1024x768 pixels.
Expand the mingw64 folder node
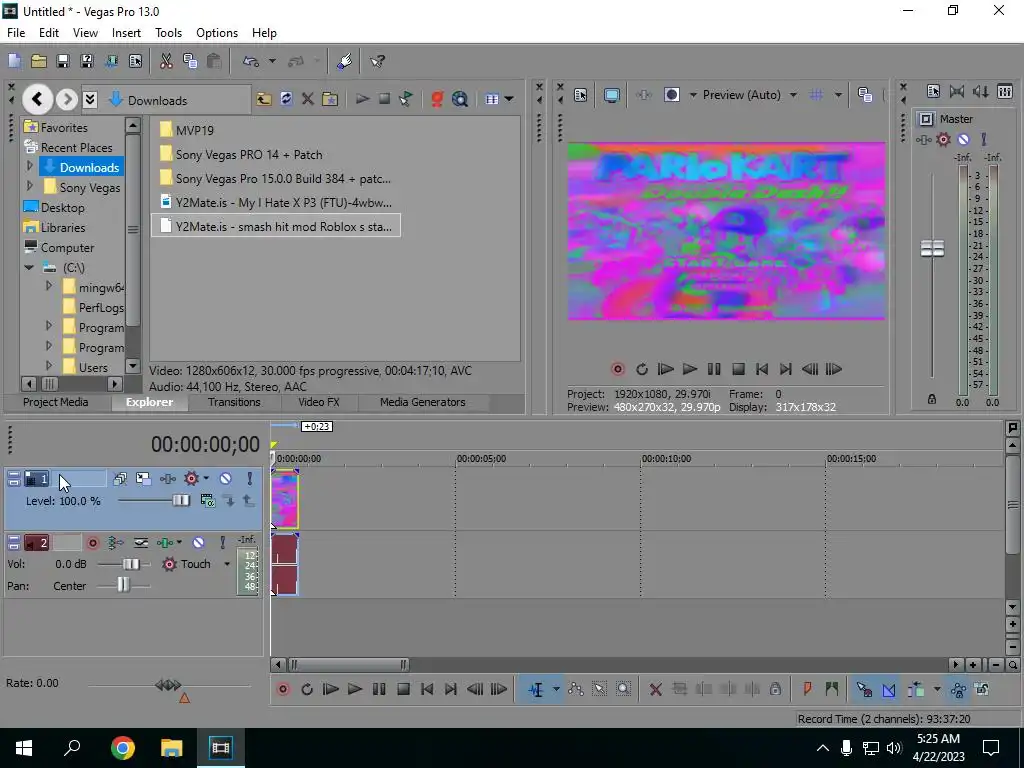point(49,286)
